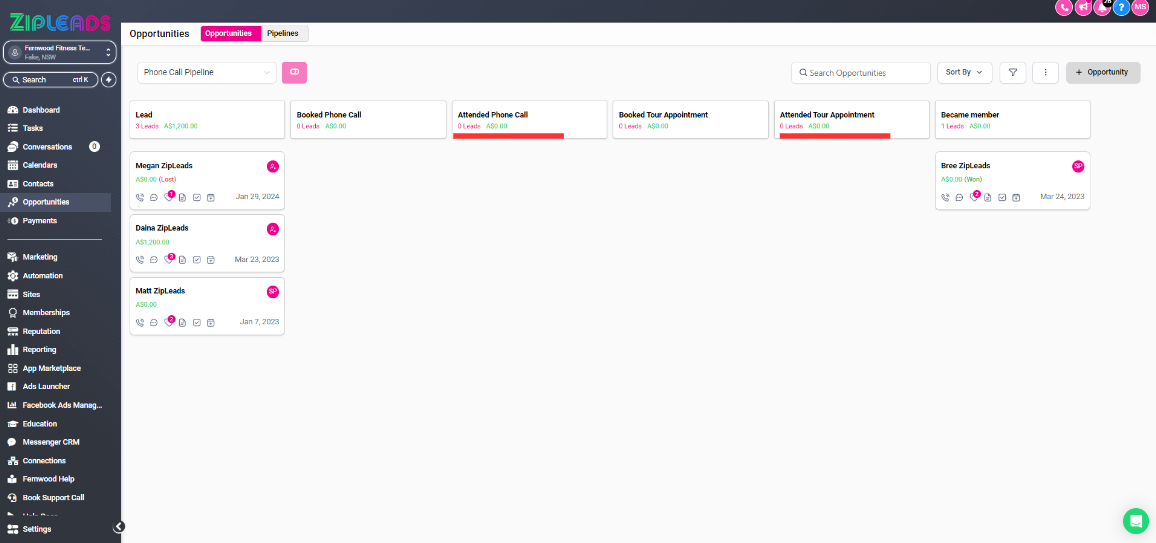Click the lightning quick actions icon beside Search
1156x543 pixels.
109,80
